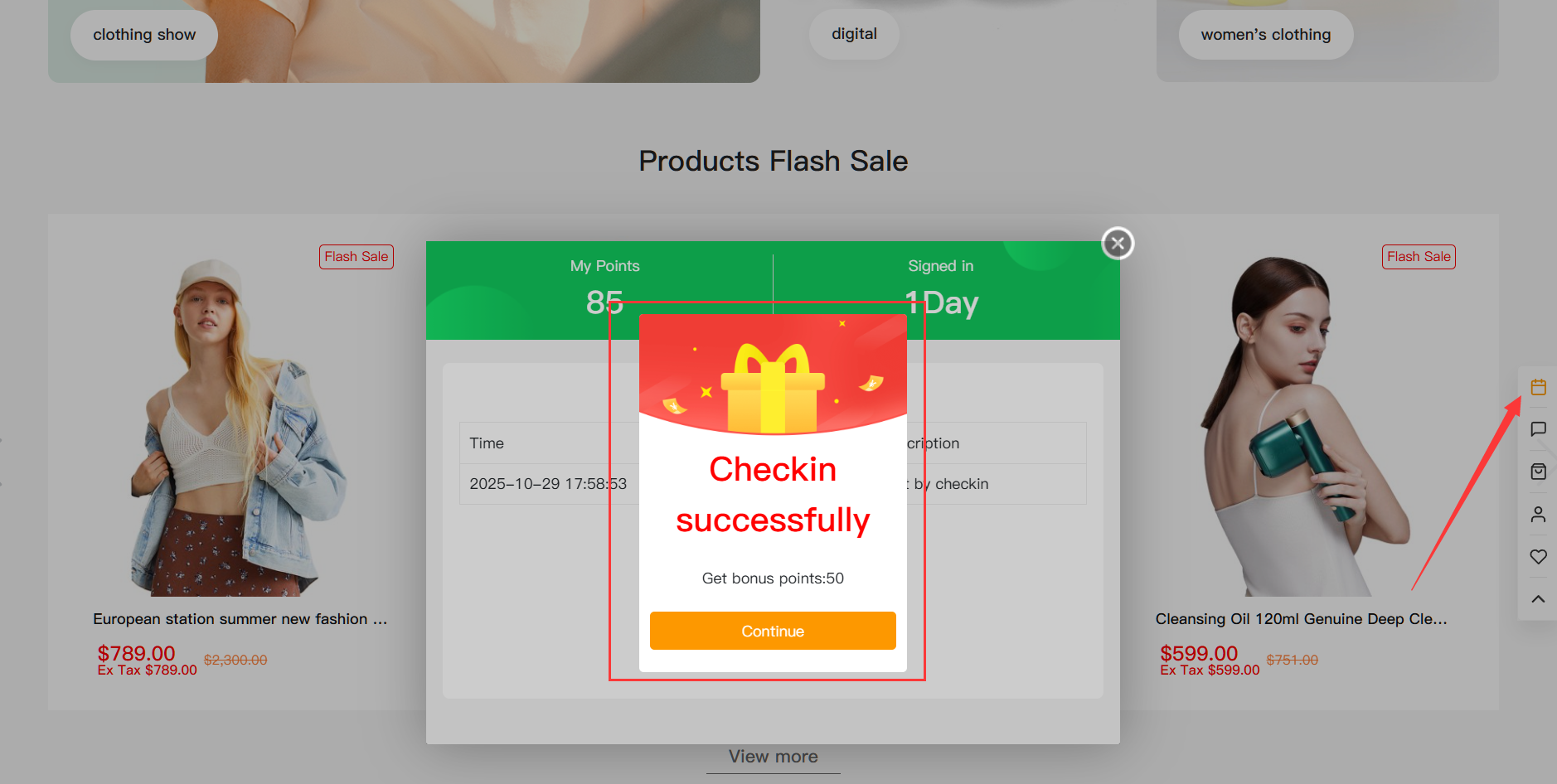Click the View more link
Image resolution: width=1557 pixels, height=784 pixels.
(773, 757)
